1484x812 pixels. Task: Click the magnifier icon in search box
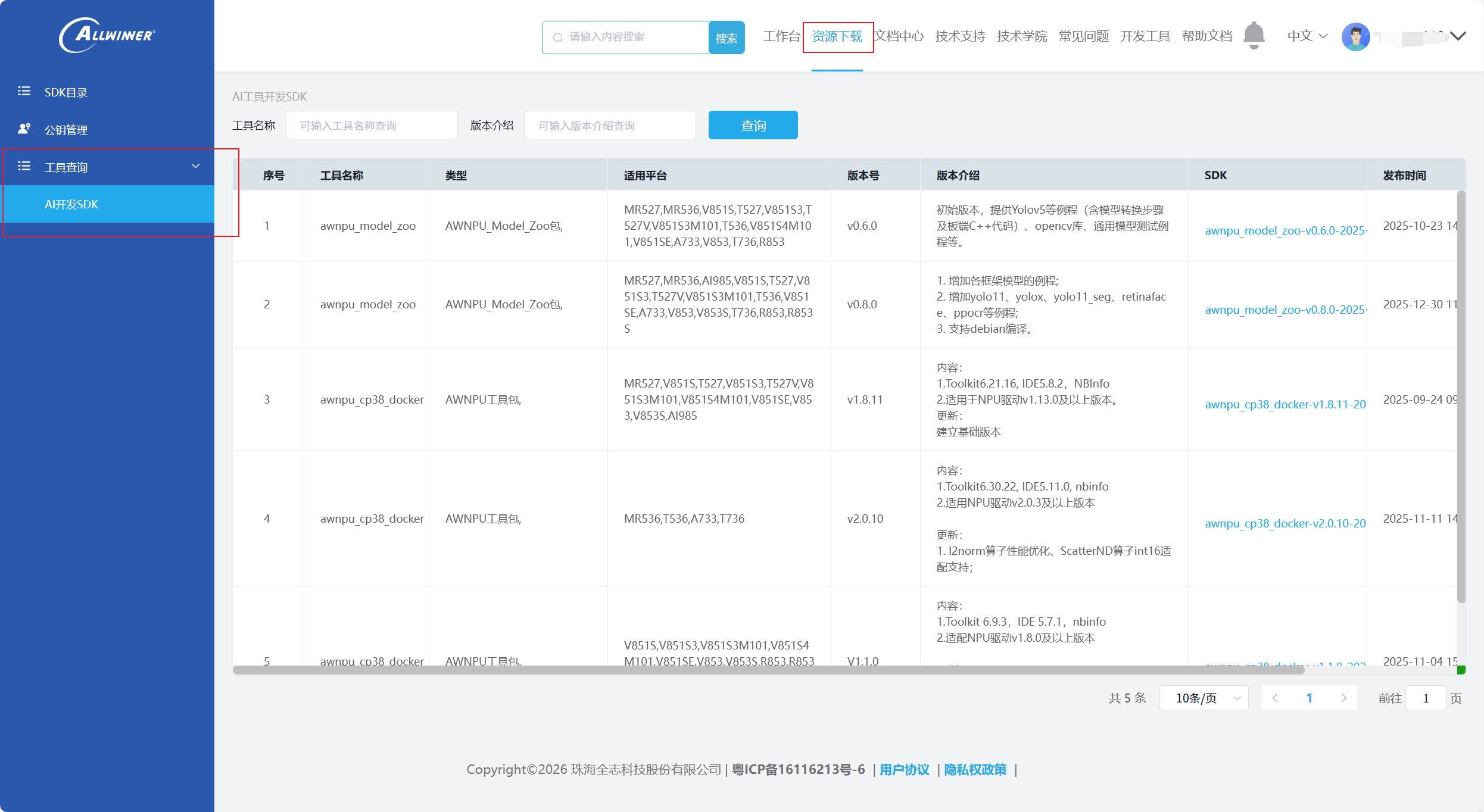click(558, 38)
